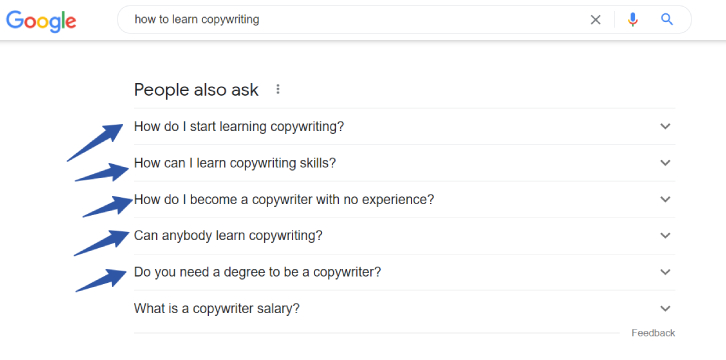
Task: Click into the search field text
Action: click(197, 19)
